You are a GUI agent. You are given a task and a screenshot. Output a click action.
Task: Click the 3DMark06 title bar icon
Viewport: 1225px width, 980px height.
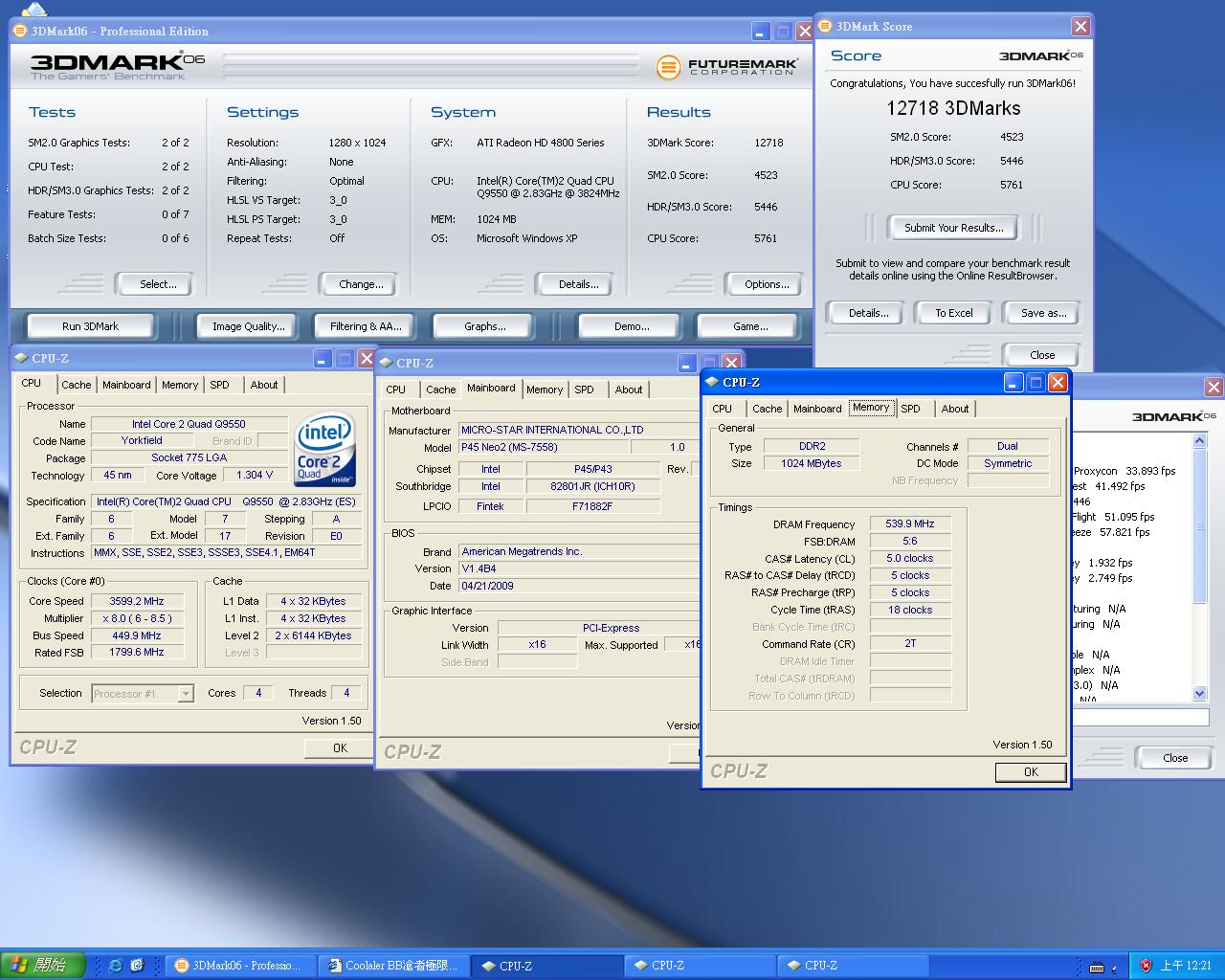(21, 31)
